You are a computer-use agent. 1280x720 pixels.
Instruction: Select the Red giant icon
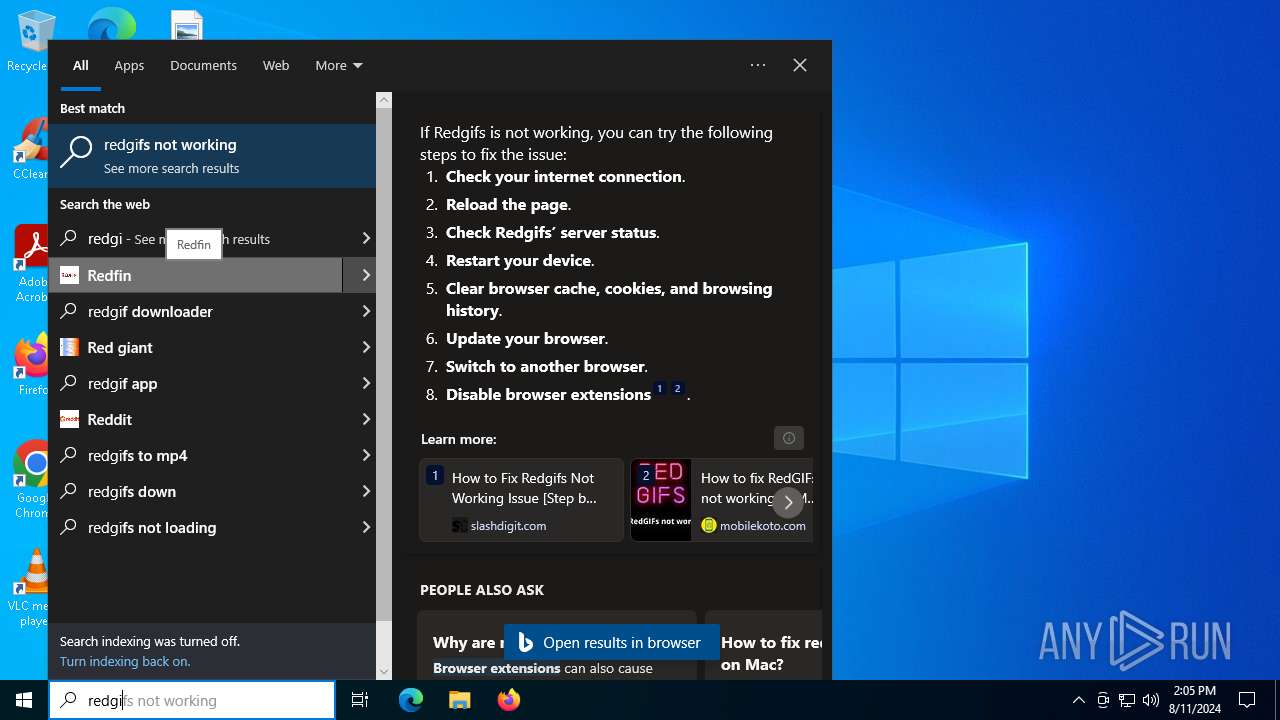pos(69,347)
